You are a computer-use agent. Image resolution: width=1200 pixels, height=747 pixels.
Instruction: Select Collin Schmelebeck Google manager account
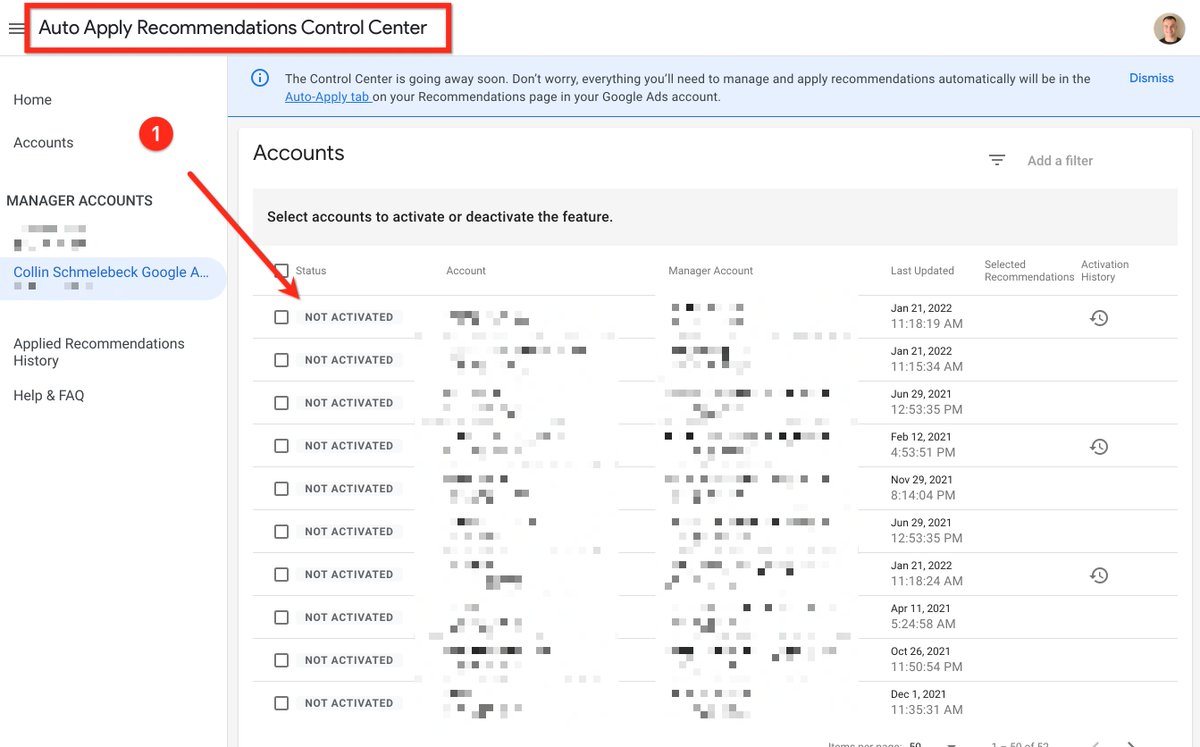tap(112, 278)
